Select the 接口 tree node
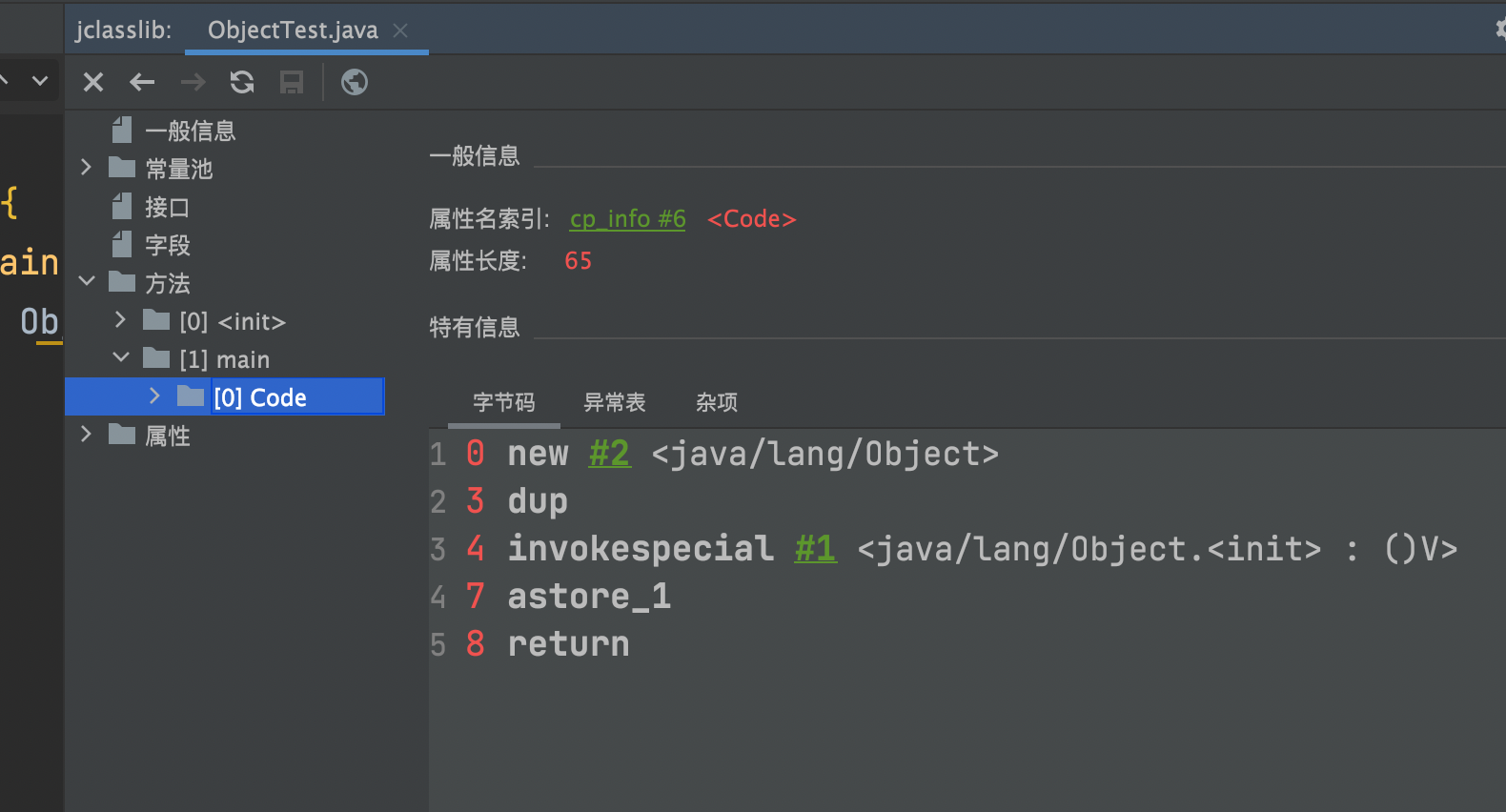Image resolution: width=1506 pixels, height=812 pixels. 167,207
